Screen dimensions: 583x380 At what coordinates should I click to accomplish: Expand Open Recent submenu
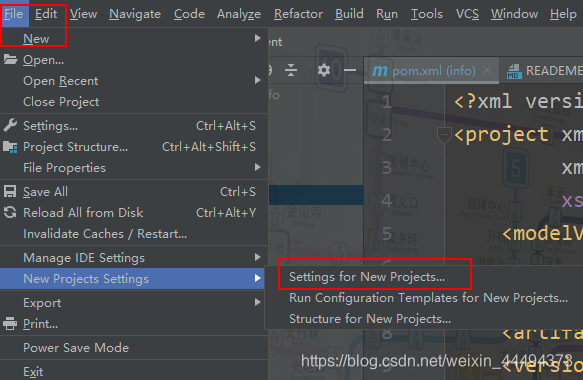[134, 81]
